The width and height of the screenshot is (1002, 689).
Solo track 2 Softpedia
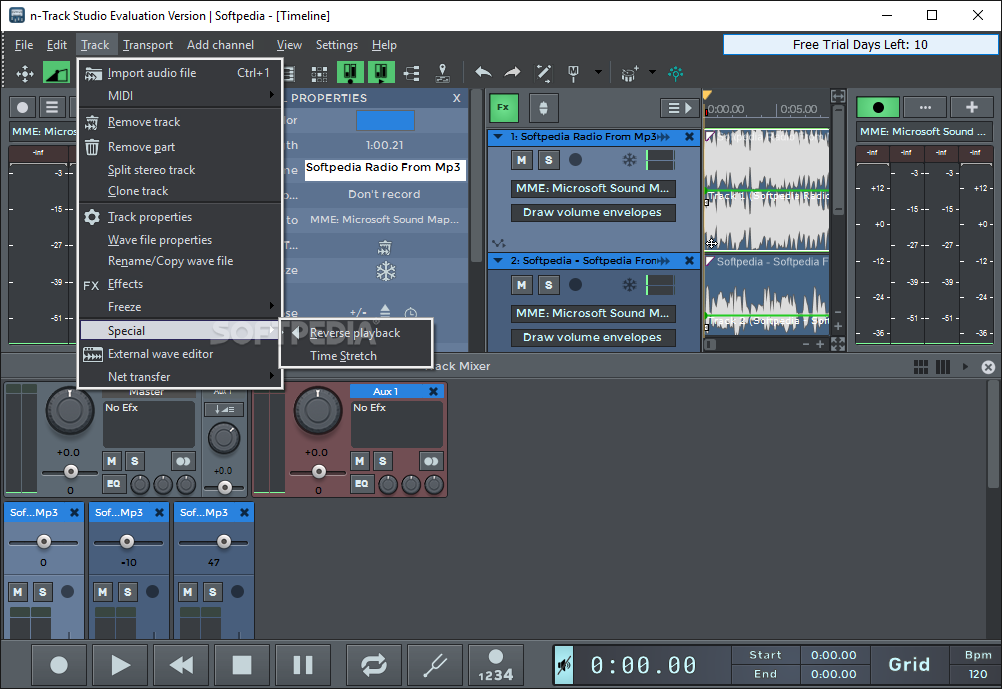(548, 285)
